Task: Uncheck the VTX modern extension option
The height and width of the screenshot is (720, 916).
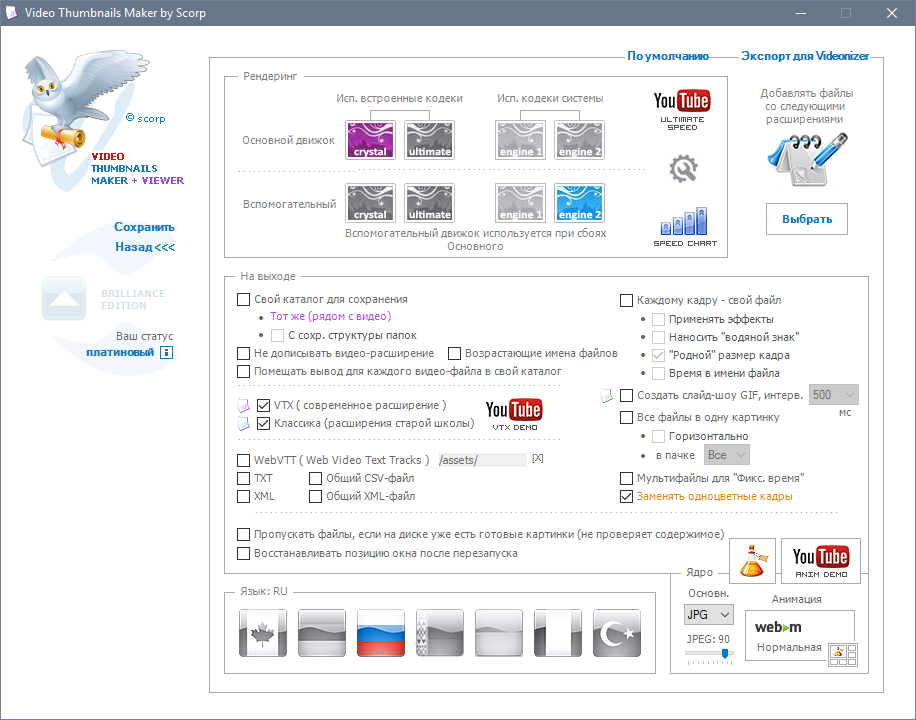Action: point(264,406)
